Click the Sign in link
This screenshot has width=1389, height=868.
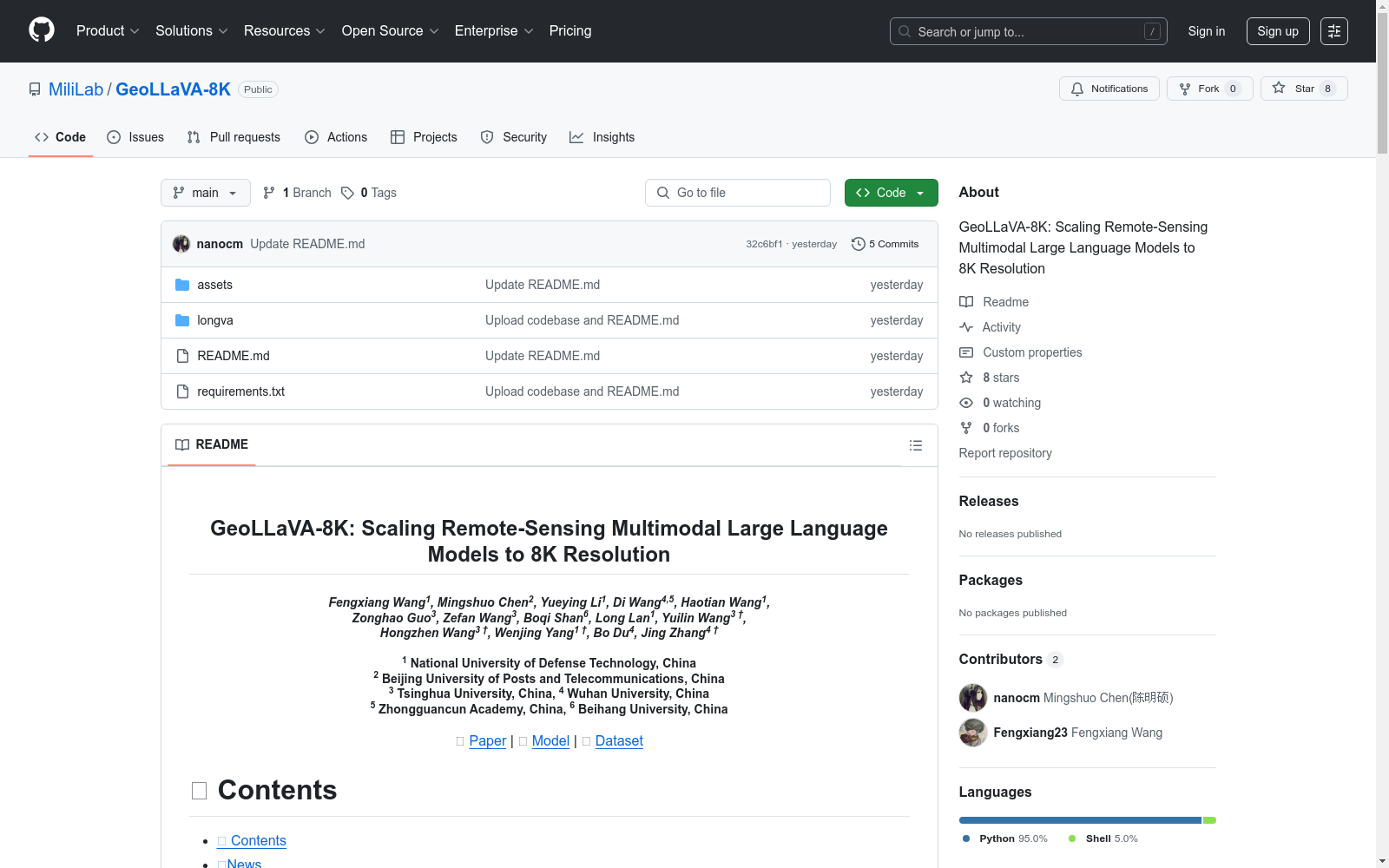1207,31
